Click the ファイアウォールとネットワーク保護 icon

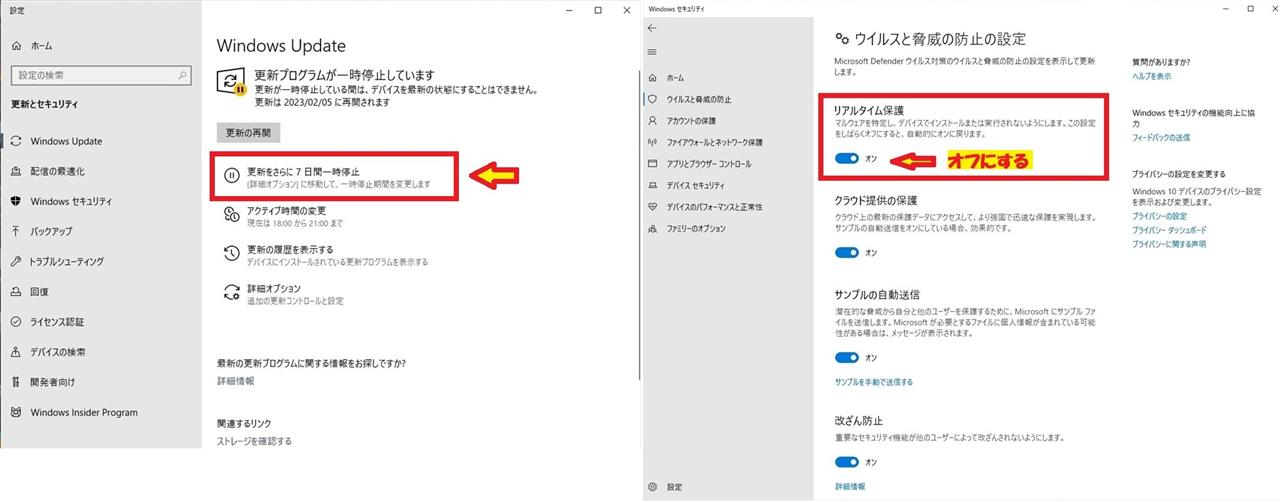pyautogui.click(x=653, y=142)
